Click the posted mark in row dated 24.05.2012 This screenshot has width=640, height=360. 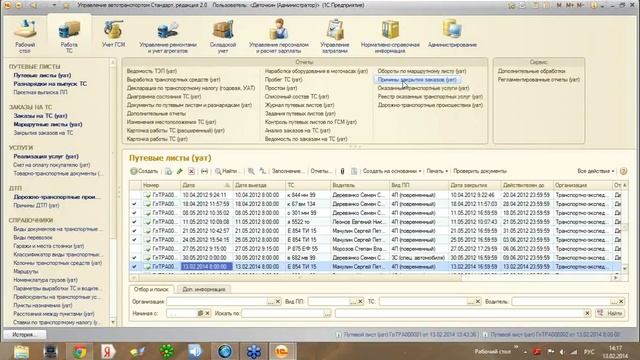(x=134, y=240)
